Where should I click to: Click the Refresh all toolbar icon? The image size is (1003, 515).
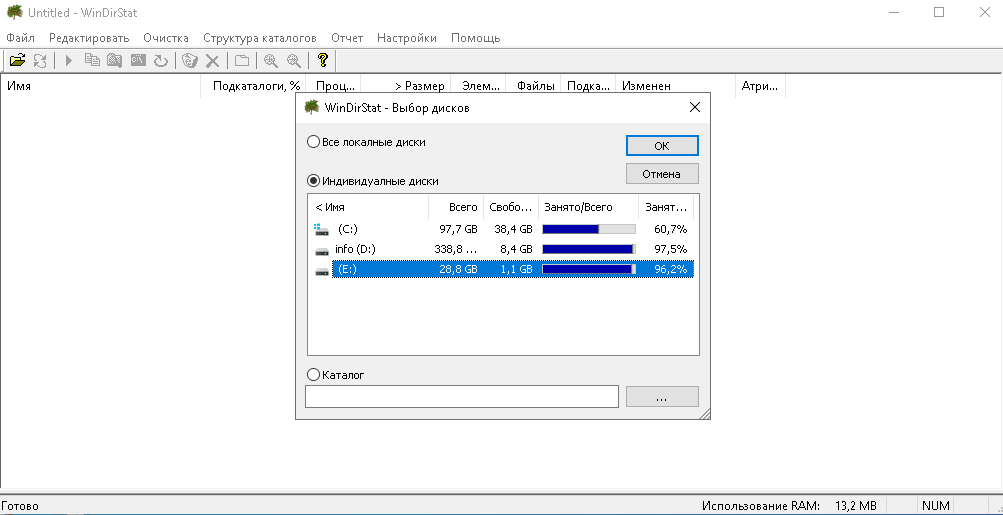point(40,61)
